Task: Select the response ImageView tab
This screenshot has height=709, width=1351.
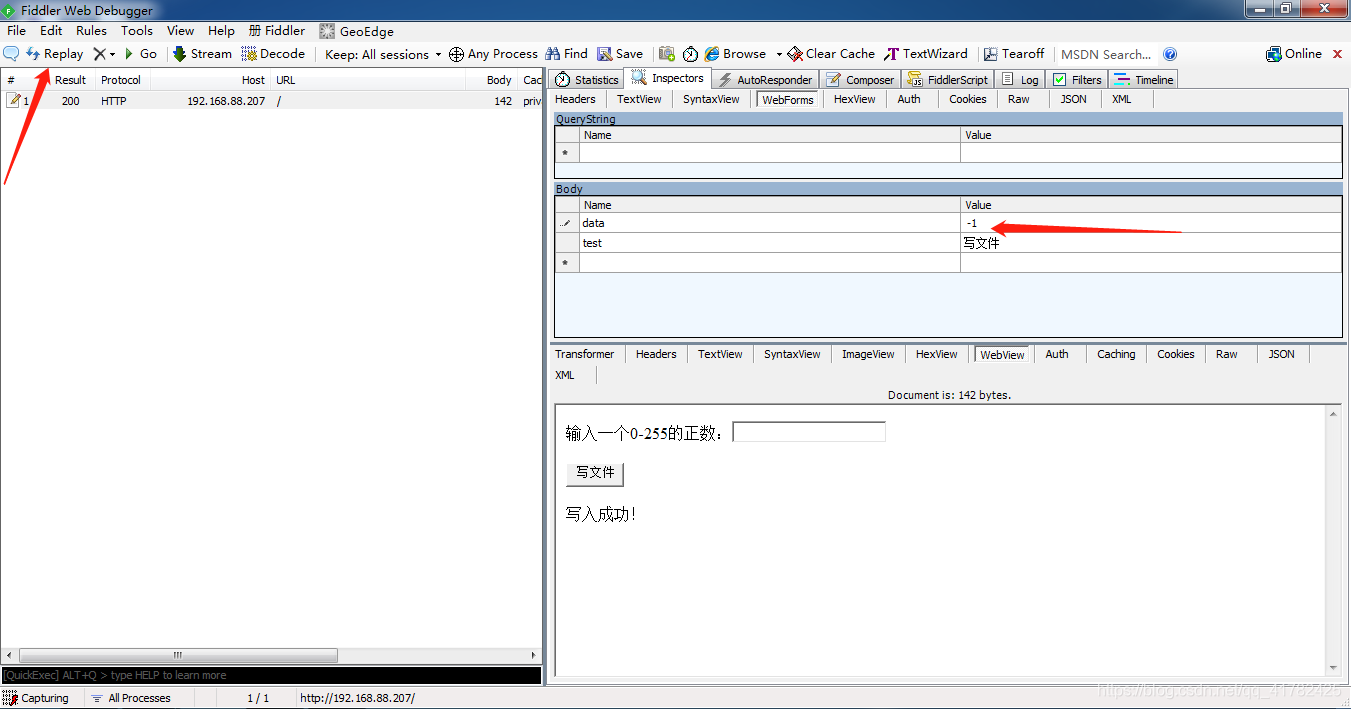Action: 868,354
